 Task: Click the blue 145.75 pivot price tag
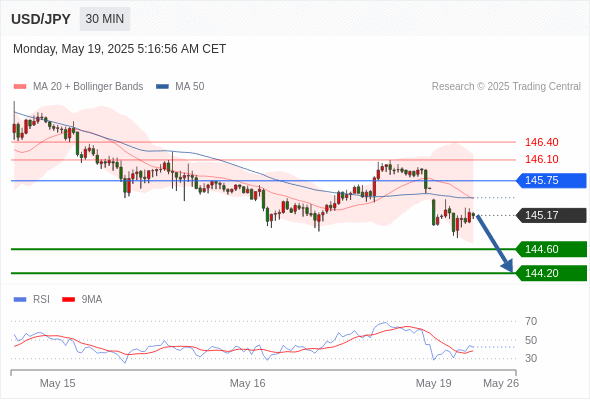click(x=551, y=181)
